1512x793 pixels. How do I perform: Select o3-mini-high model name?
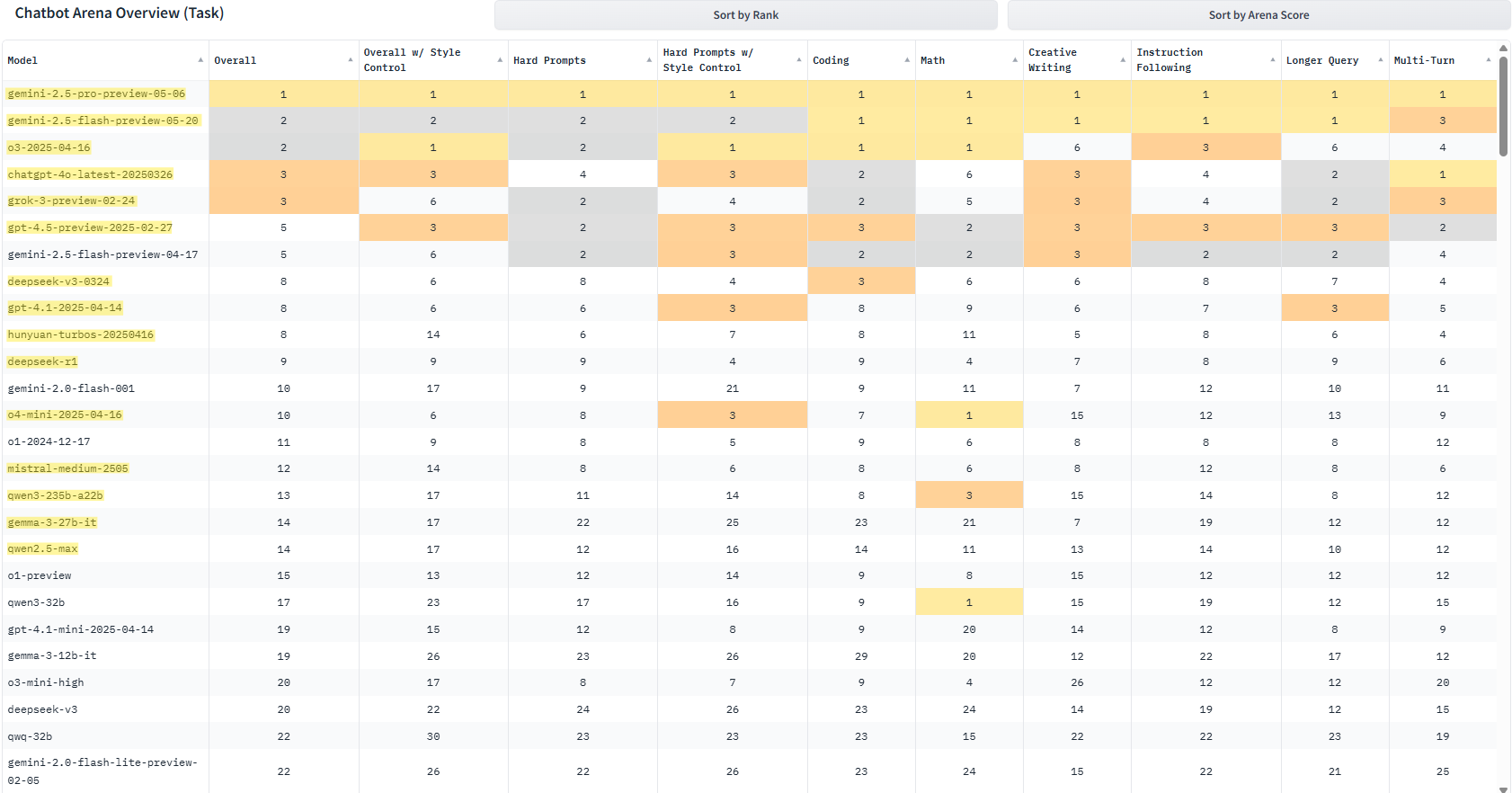coord(46,682)
